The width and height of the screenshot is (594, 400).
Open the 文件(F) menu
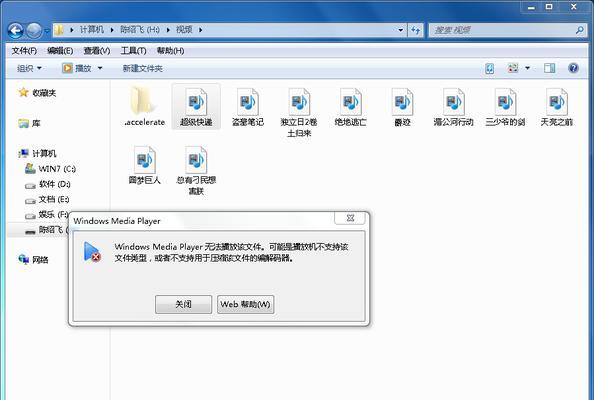pyautogui.click(x=24, y=51)
